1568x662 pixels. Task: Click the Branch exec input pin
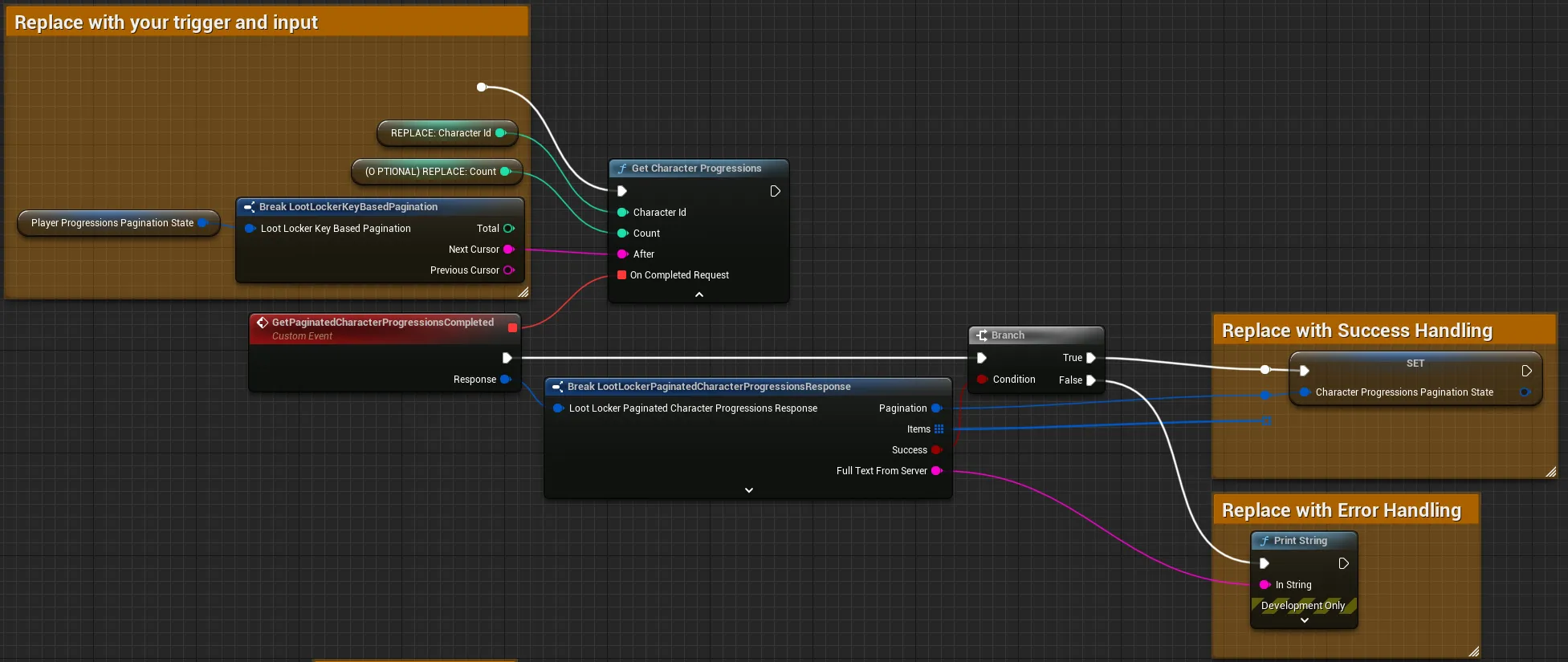click(981, 358)
